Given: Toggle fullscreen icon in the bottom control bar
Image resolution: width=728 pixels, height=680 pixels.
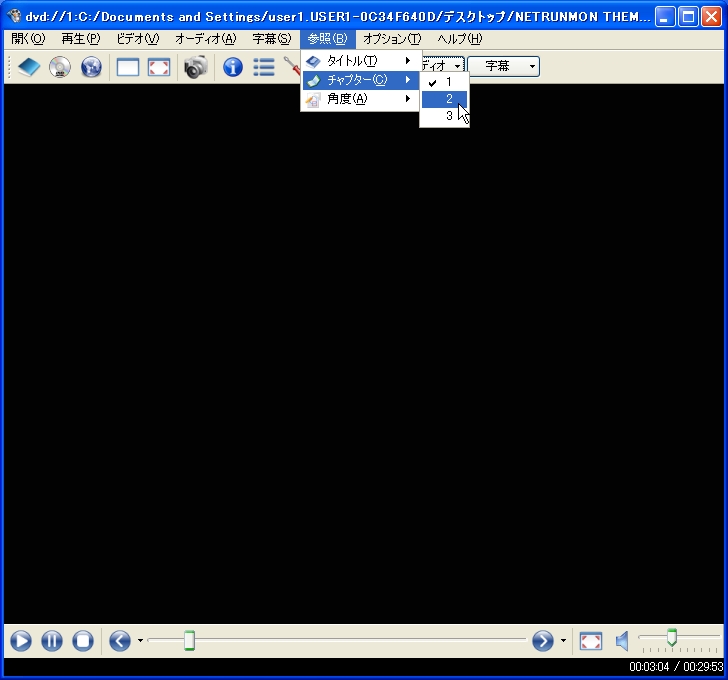Looking at the screenshot, I should [591, 641].
